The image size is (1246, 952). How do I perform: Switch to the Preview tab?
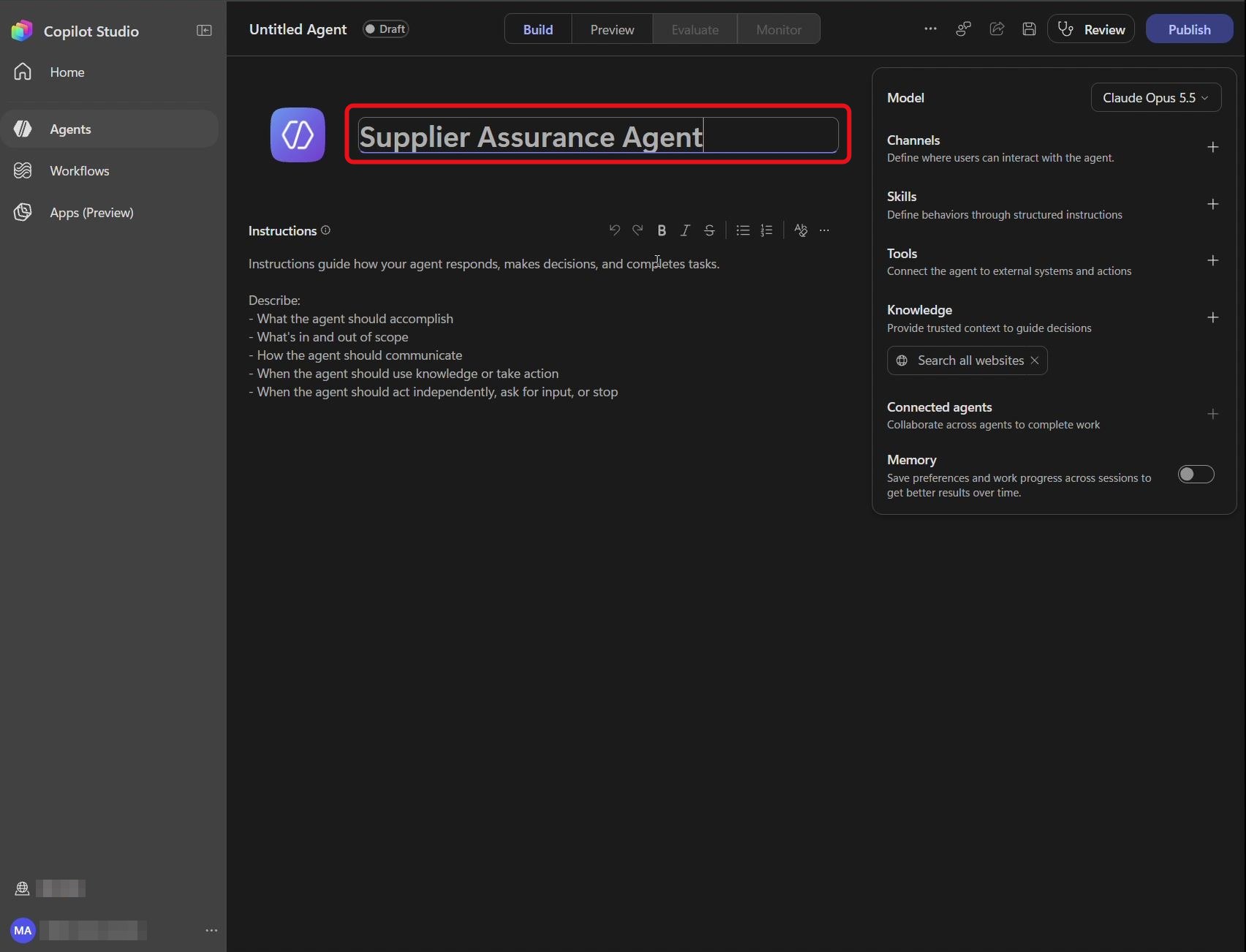[612, 29]
